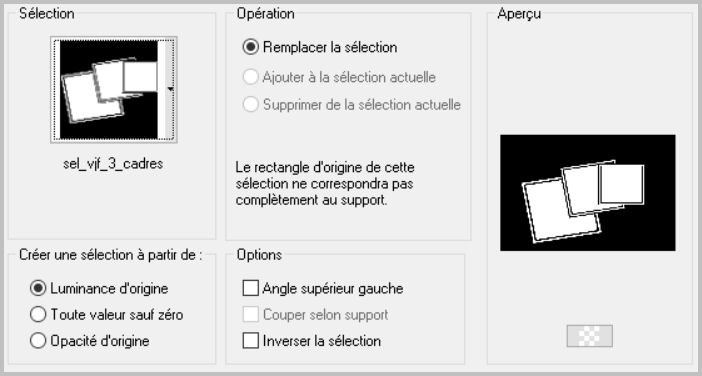
Task: Click the Aperçu preview image
Action: tap(587, 192)
